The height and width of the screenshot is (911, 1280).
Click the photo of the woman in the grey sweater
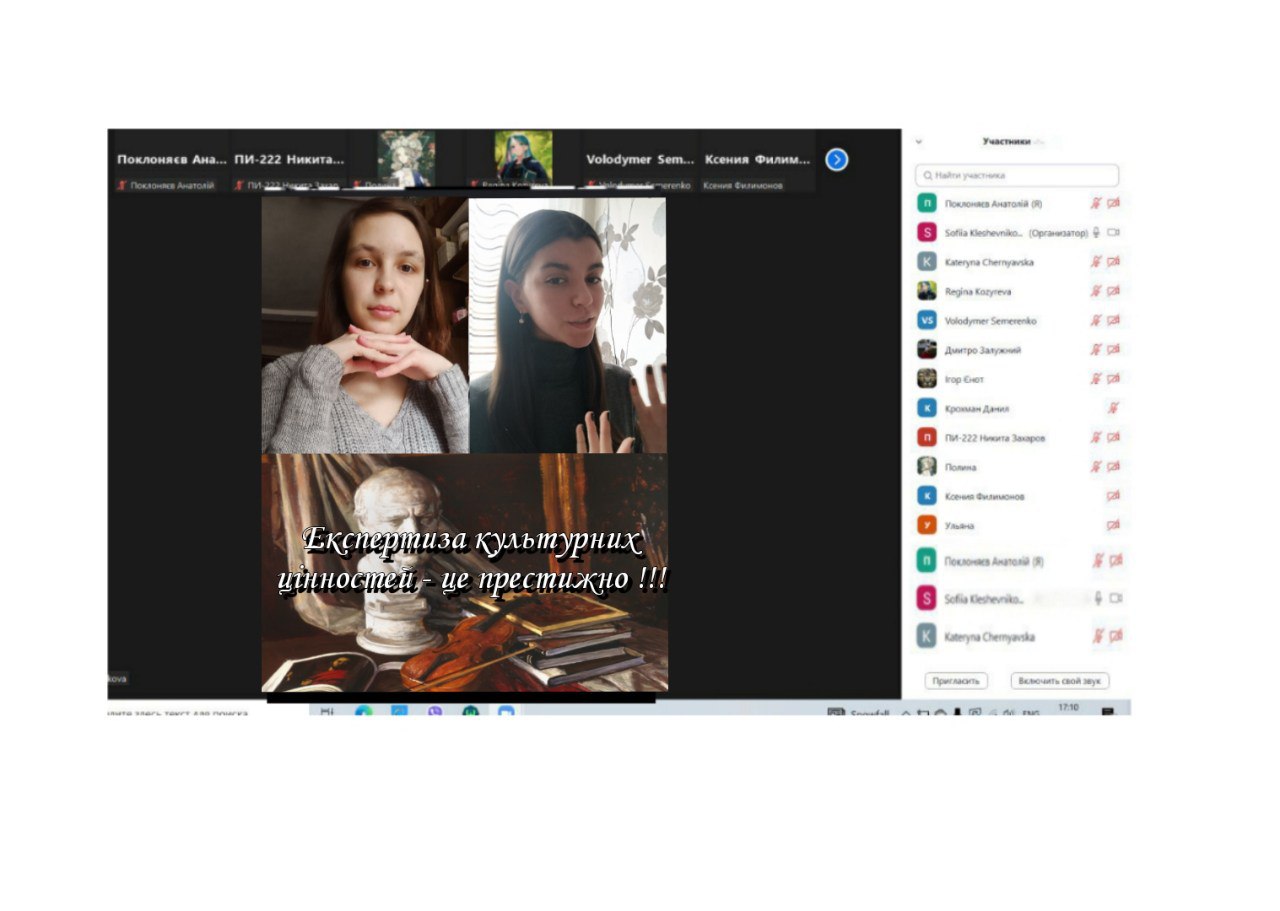(x=365, y=325)
